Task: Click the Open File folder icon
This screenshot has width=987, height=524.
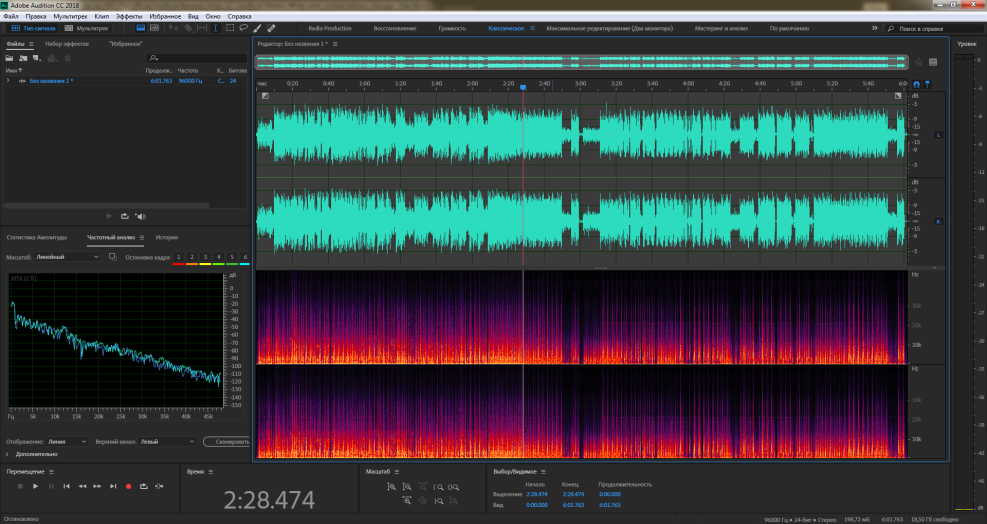Action: 8,58
